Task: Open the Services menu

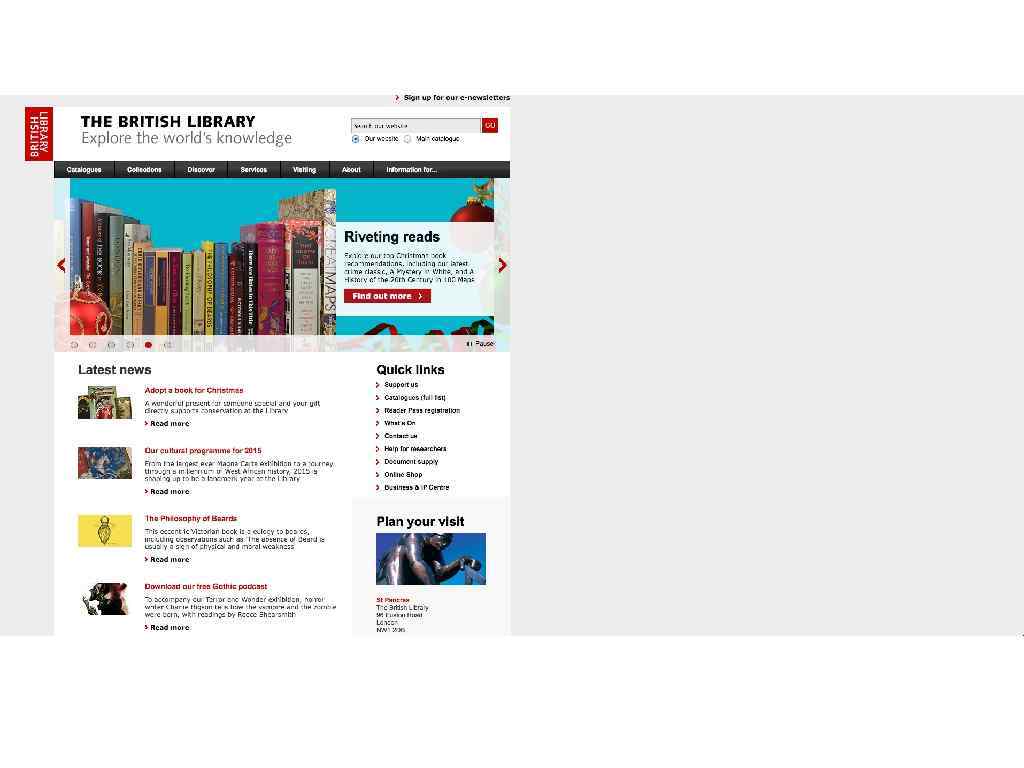Action: coord(254,170)
